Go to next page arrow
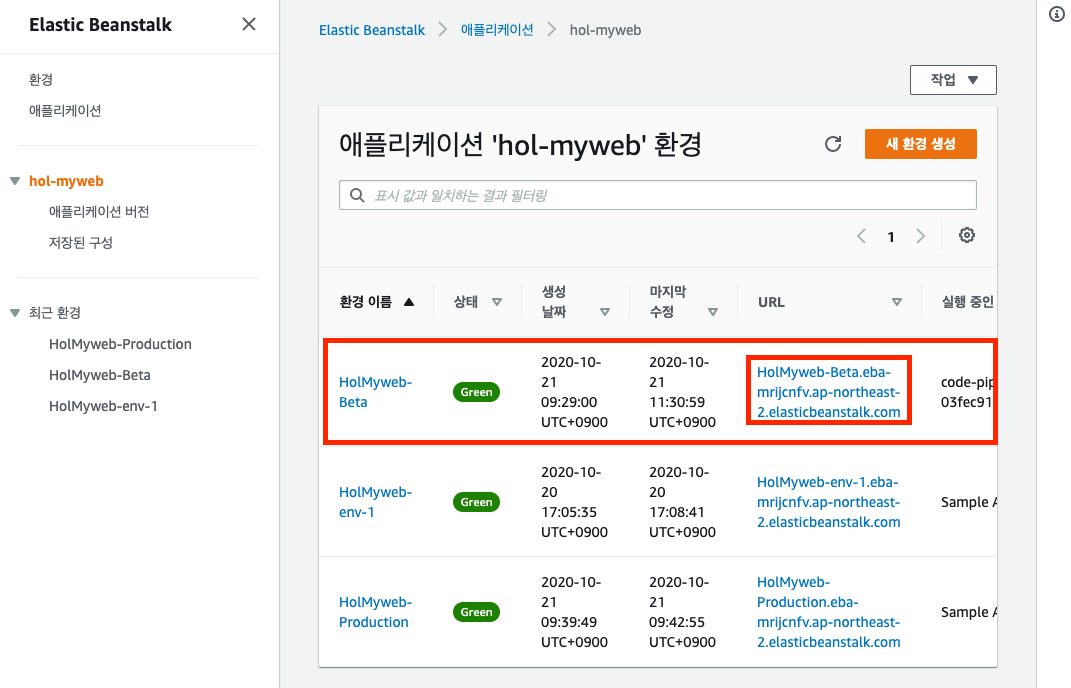This screenshot has width=1071, height=688. tap(920, 236)
